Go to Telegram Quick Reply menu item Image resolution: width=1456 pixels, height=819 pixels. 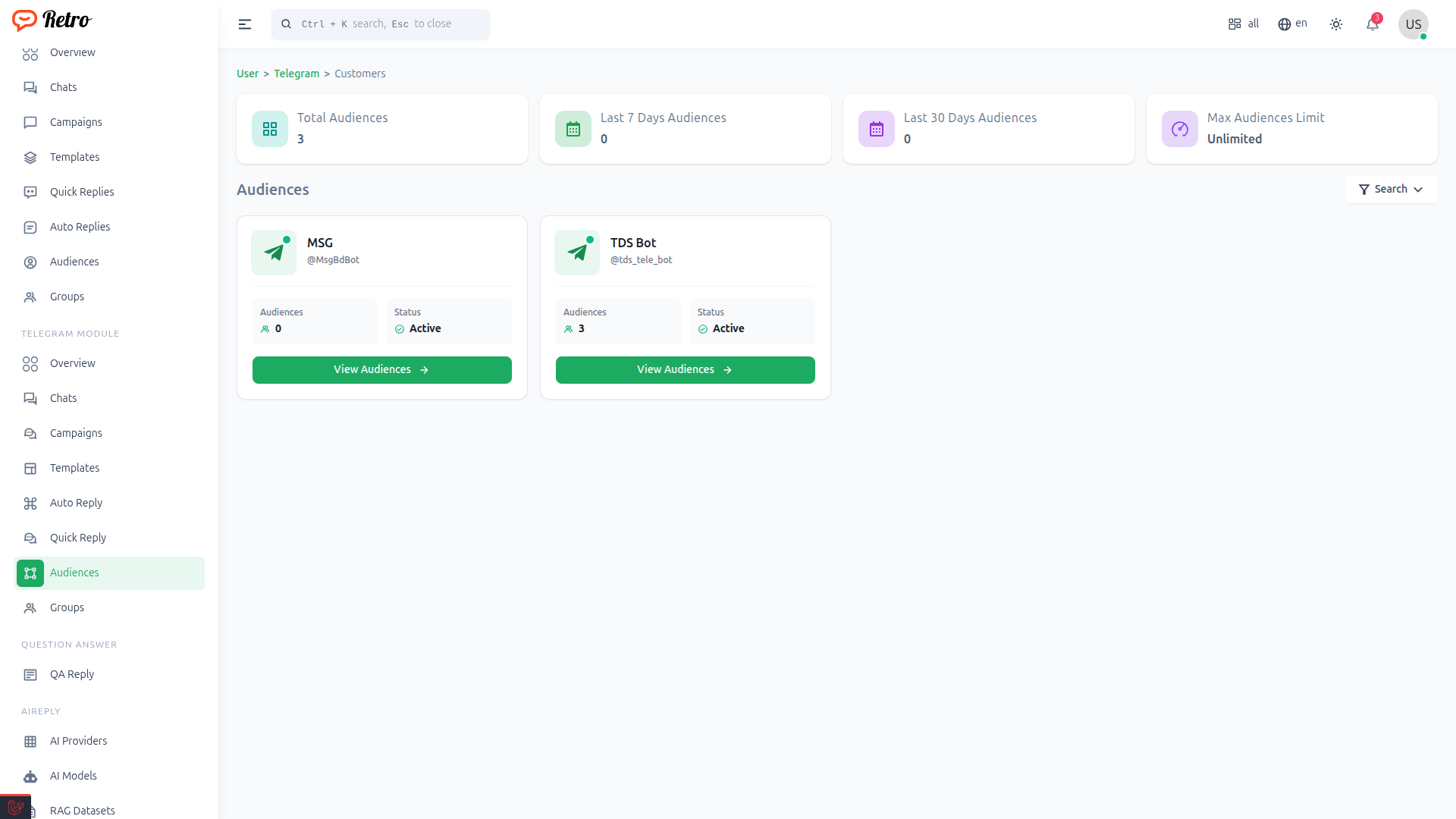(77, 538)
